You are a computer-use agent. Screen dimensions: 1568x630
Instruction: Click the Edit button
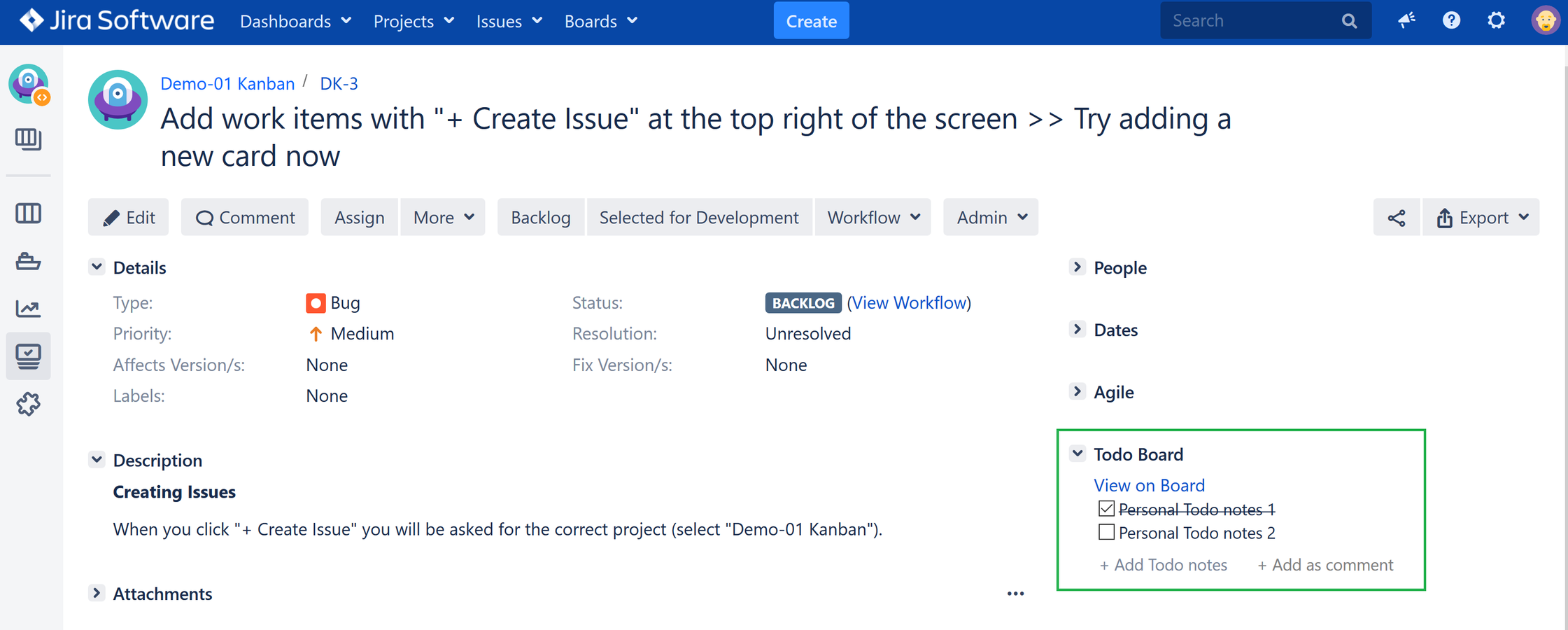coord(129,218)
